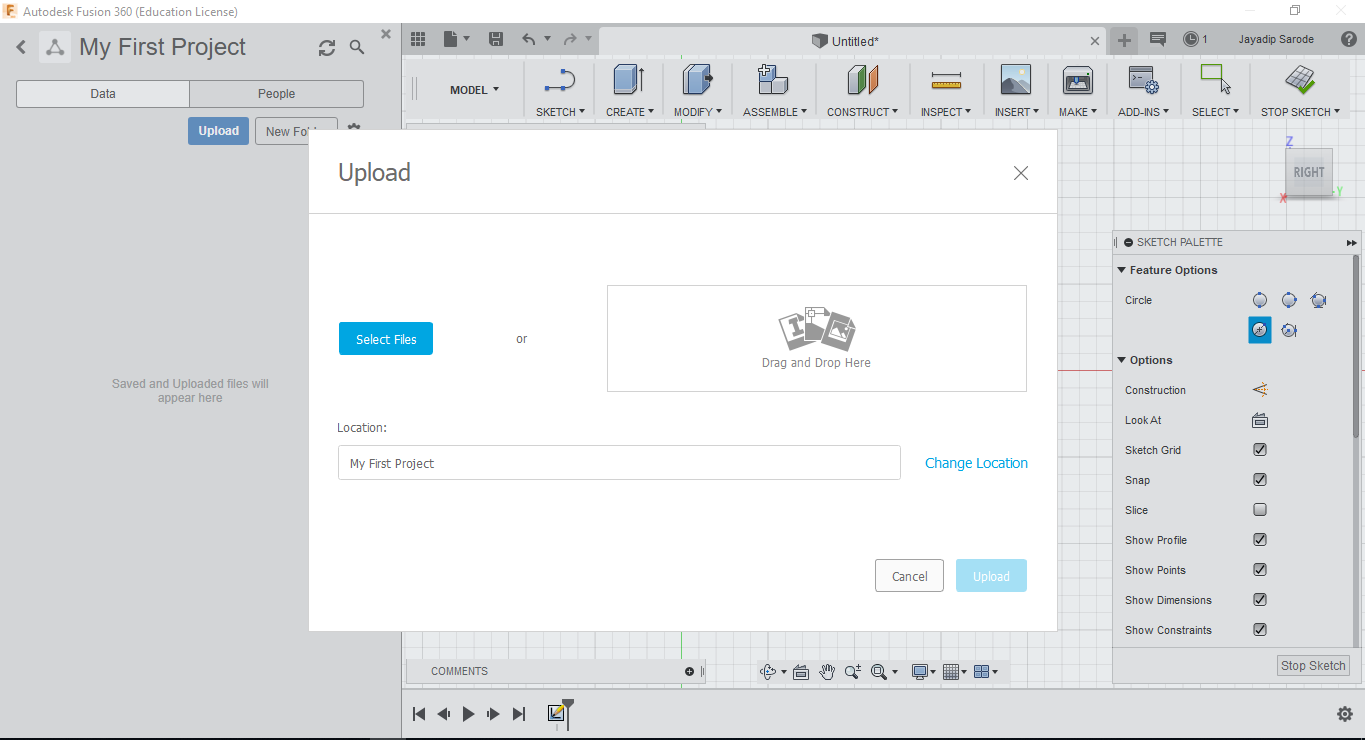Click Change Location link
1365x740 pixels.
pyautogui.click(x=976, y=463)
